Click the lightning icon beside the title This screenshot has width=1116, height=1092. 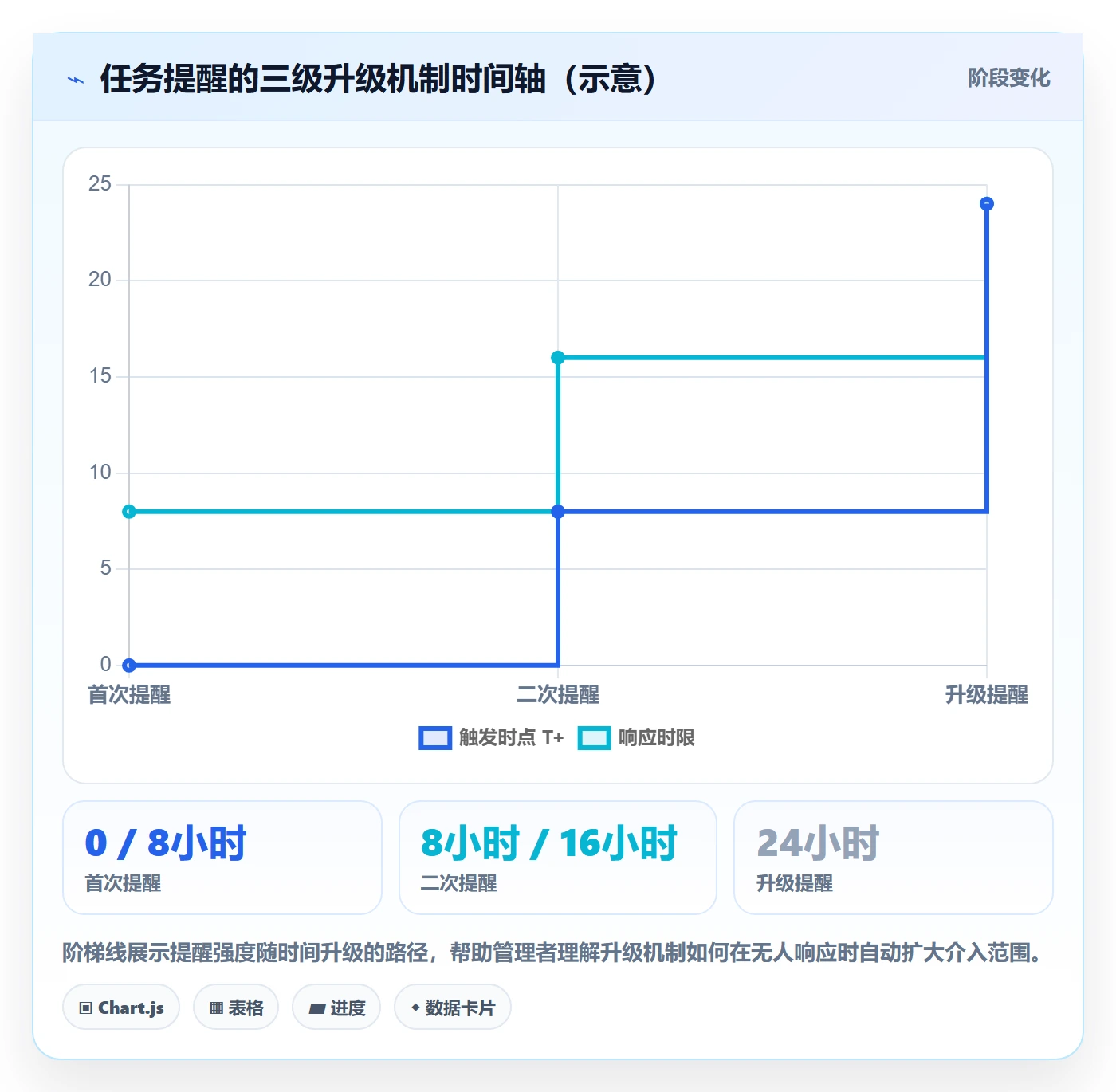pos(76,80)
